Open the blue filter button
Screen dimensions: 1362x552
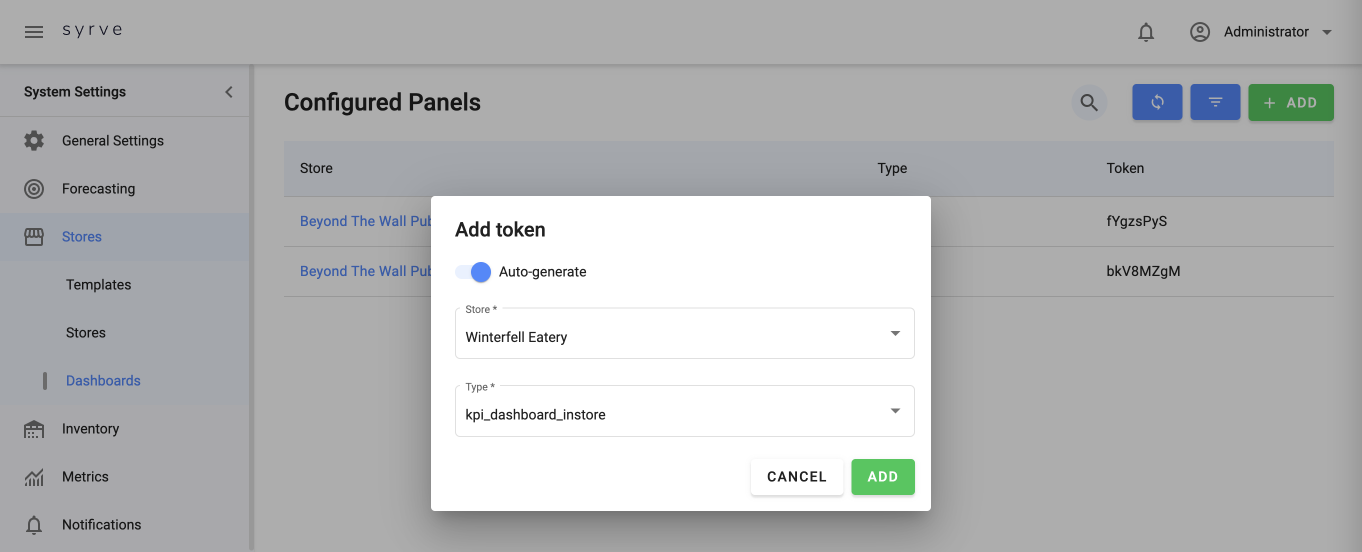click(x=1215, y=102)
